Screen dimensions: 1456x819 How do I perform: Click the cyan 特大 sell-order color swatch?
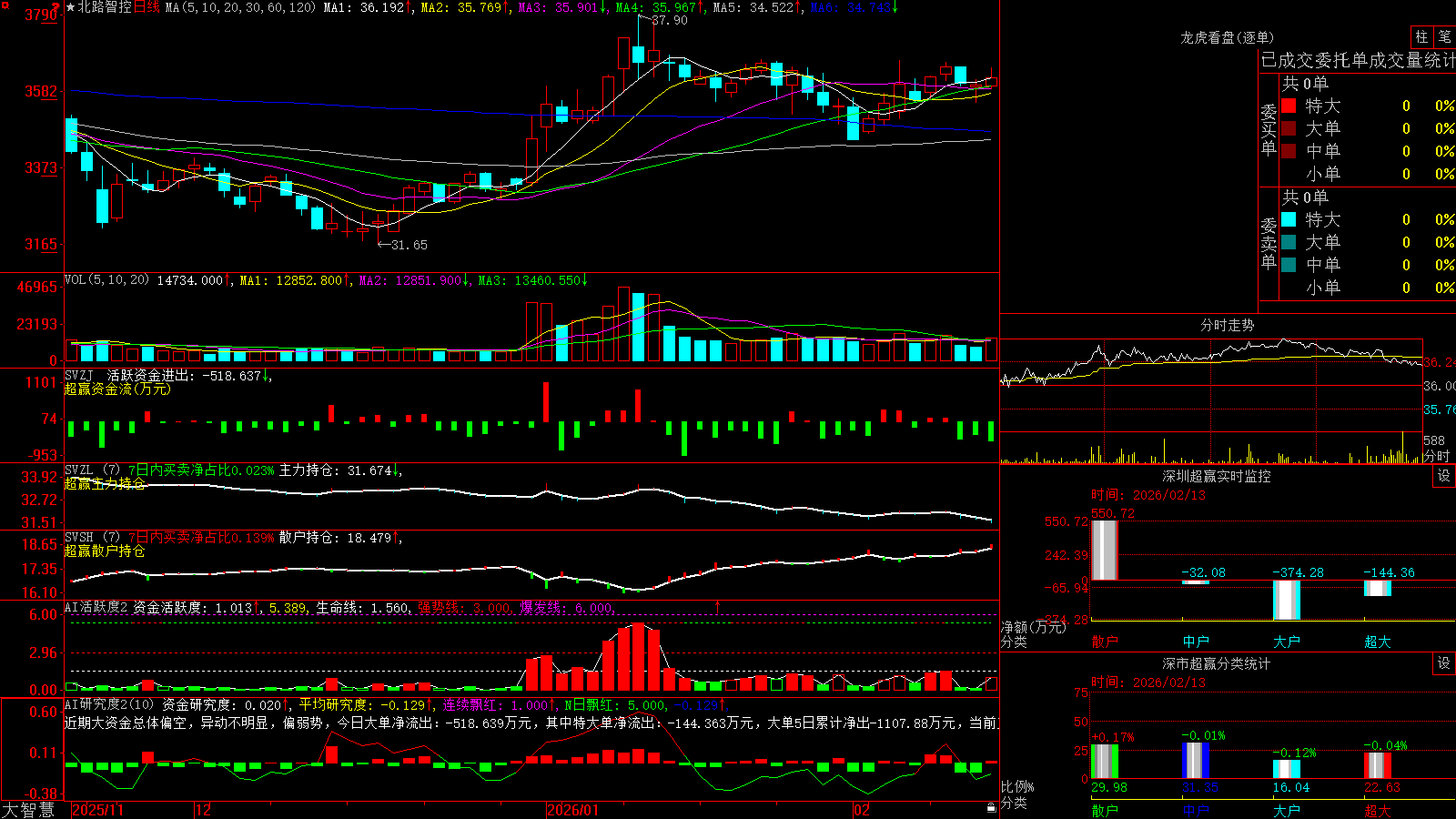(1289, 219)
